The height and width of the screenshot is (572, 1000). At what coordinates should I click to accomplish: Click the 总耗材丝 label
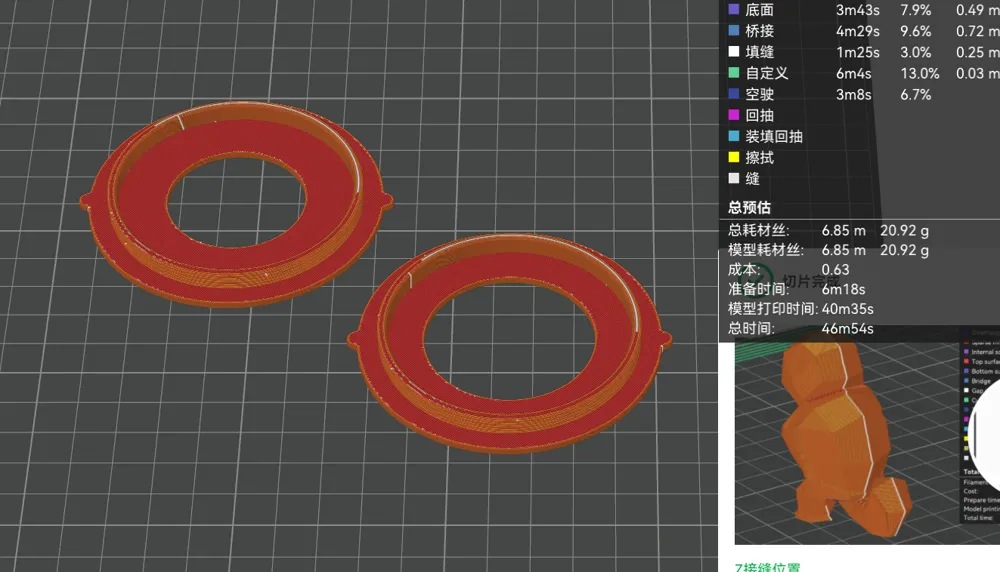(x=759, y=230)
